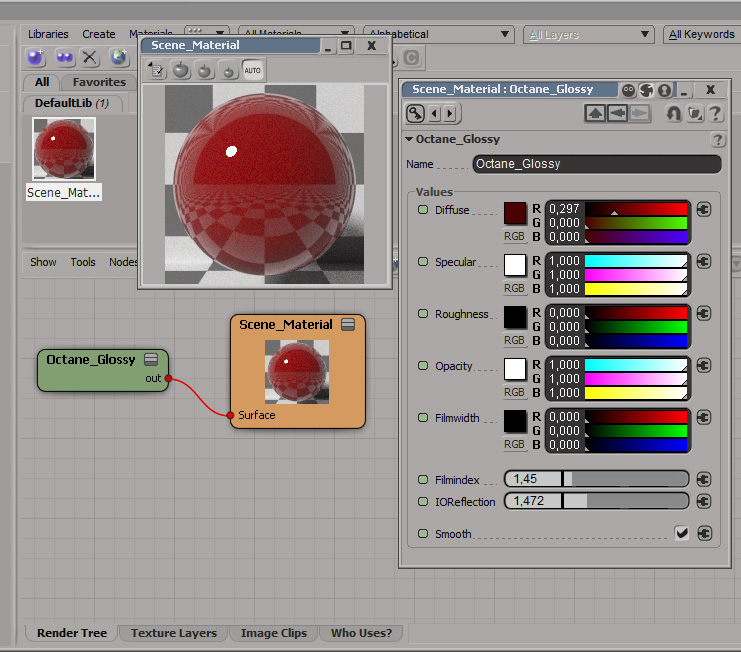
Task: Toggle Specular animation marker
Action: pyautogui.click(x=423, y=261)
